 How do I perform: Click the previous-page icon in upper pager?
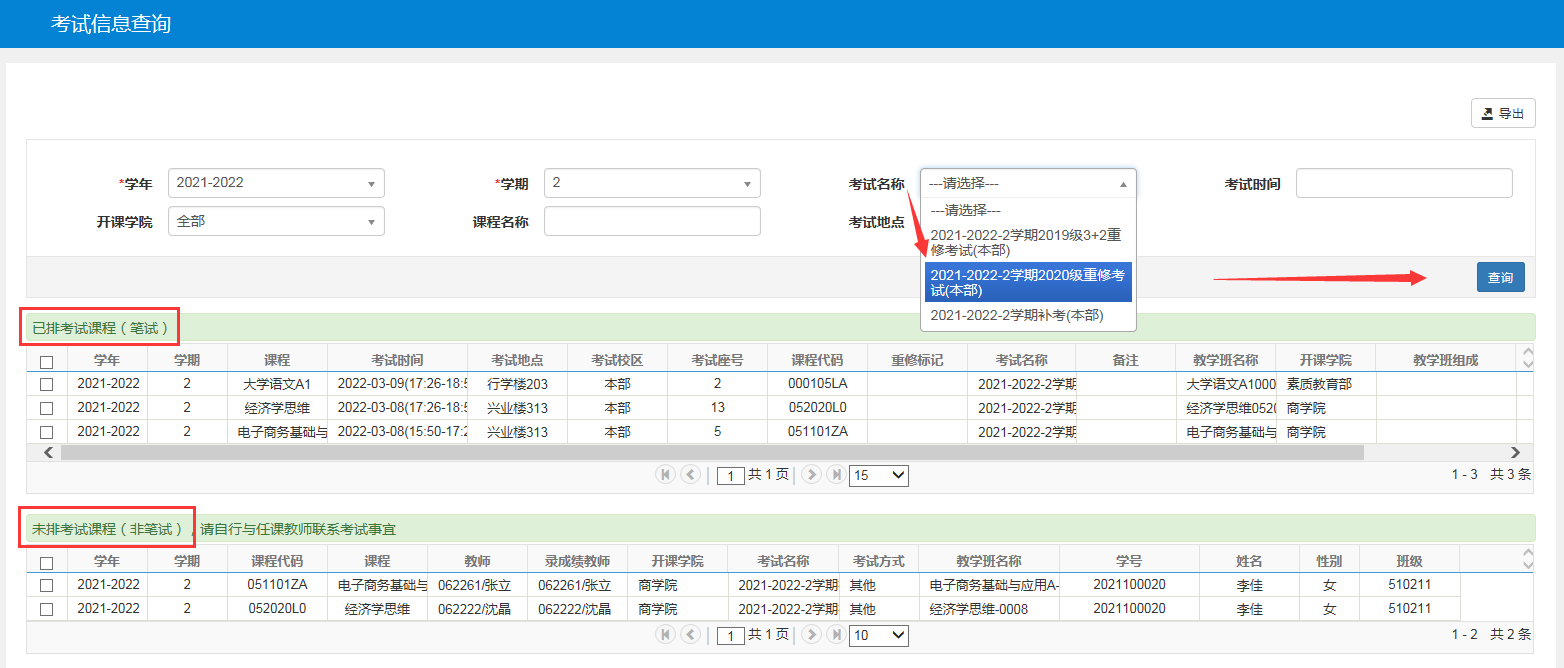tap(690, 475)
